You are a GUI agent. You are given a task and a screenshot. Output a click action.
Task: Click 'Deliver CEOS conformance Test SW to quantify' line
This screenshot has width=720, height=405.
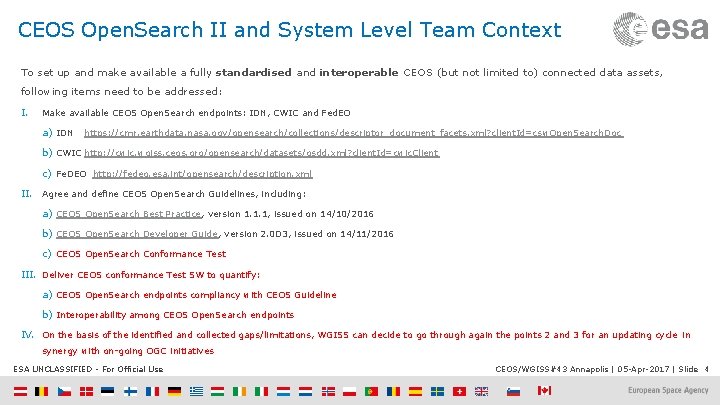[x=151, y=275]
